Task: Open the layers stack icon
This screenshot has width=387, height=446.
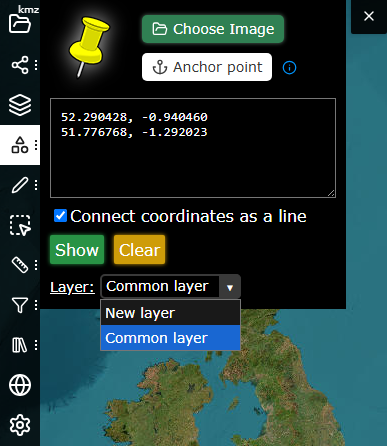Action: click(20, 105)
